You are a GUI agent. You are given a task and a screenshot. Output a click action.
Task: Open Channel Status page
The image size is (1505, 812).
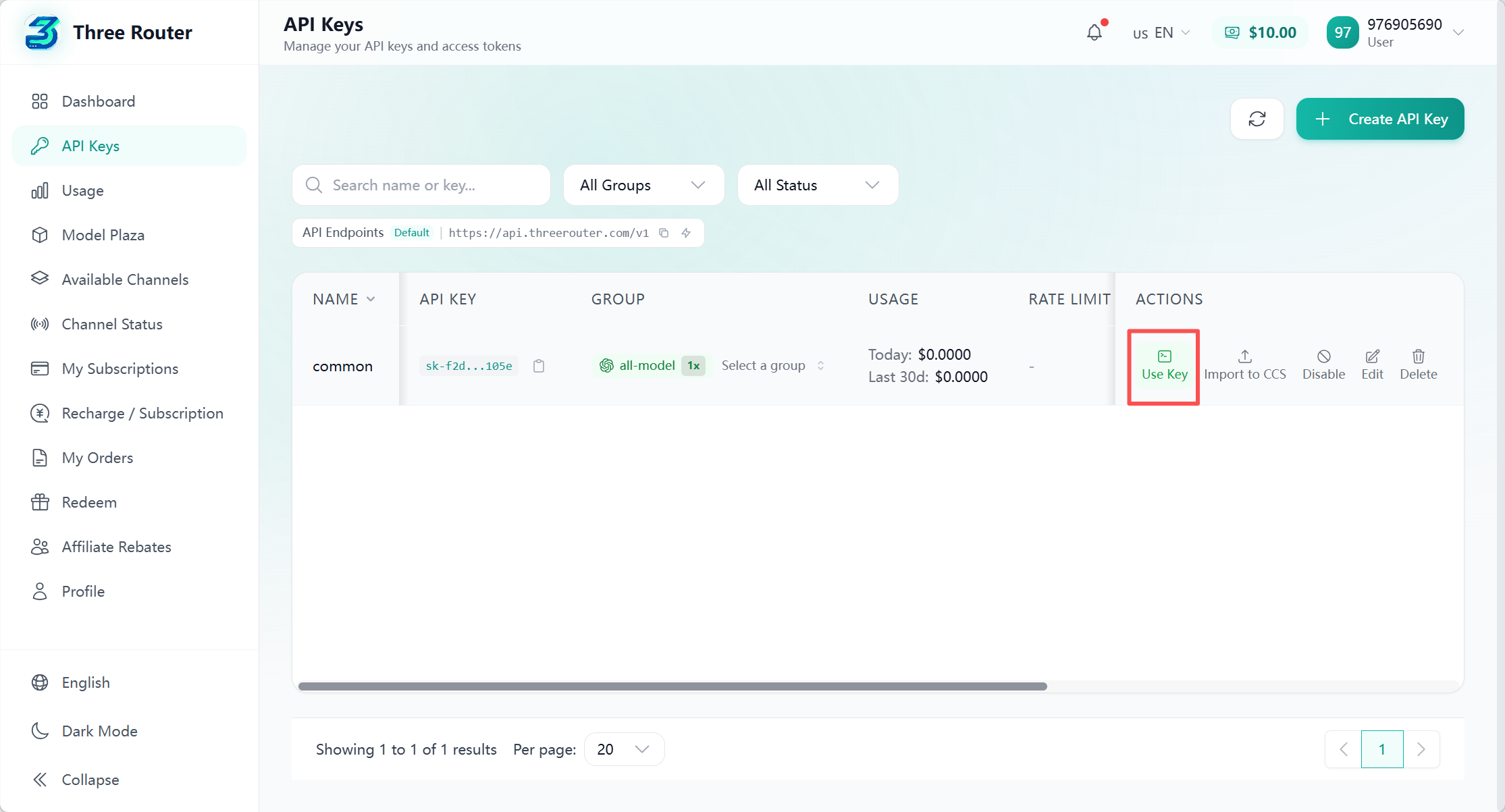click(130, 324)
